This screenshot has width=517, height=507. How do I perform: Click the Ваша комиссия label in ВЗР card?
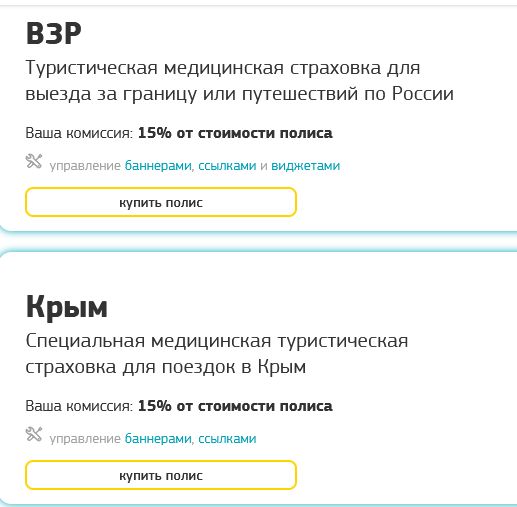(79, 133)
